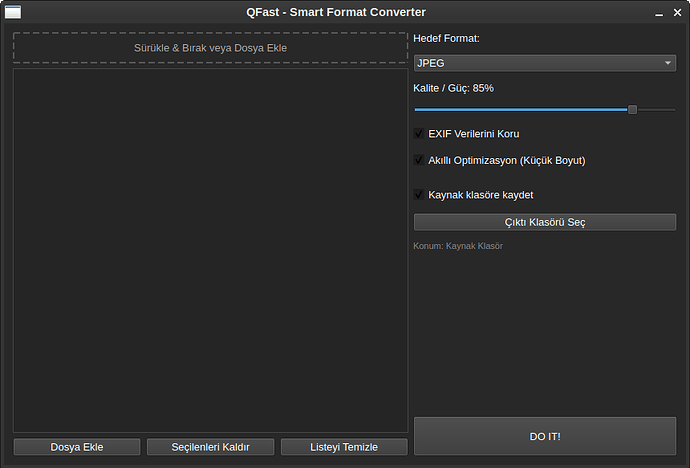Enable Akıllı Optimizasyon checkbox
Screen dimensions: 690x468
point(419,160)
